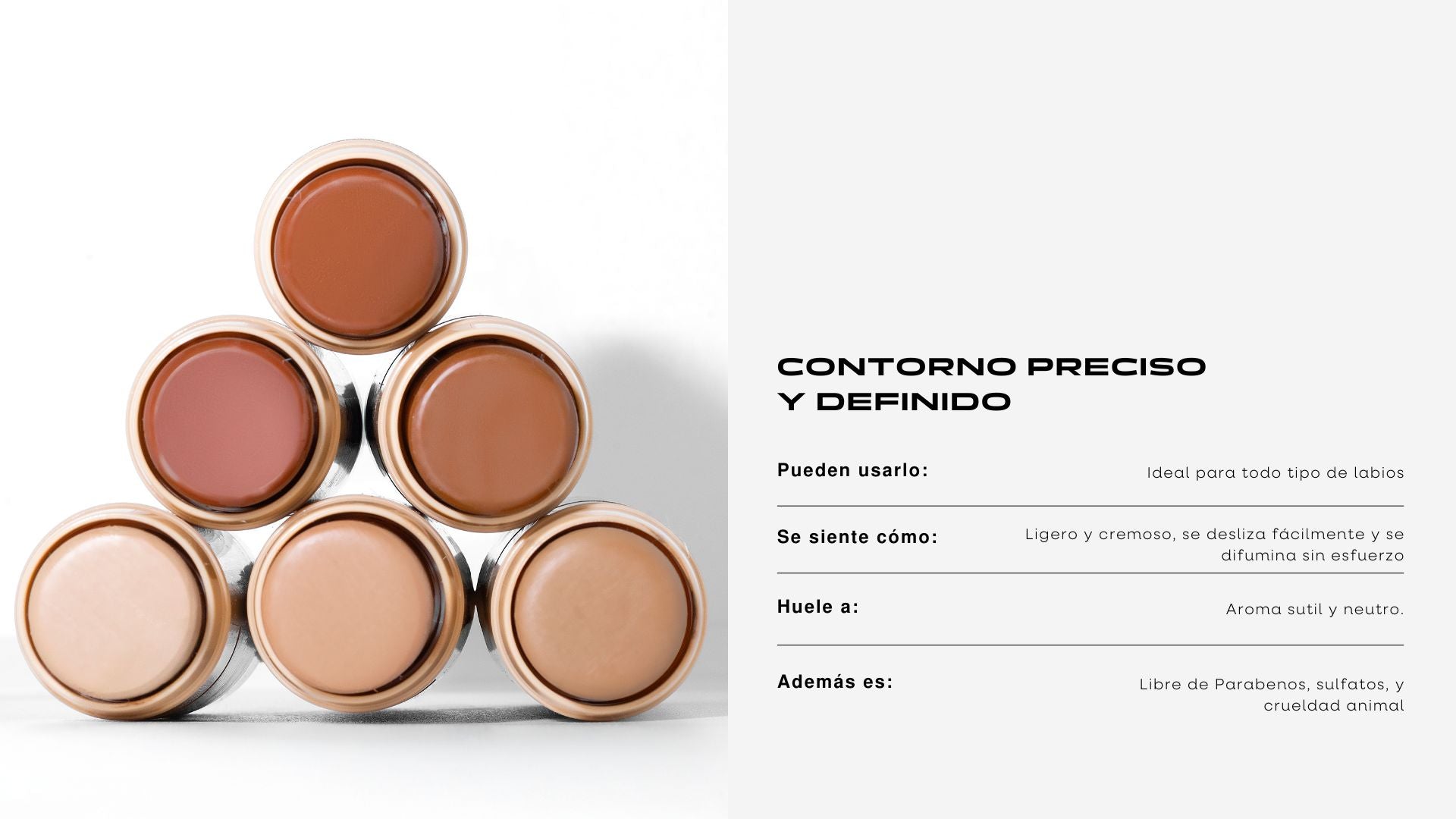
Task: Click the divider line under 'Pueden usarlo'
Action: 1090,506
